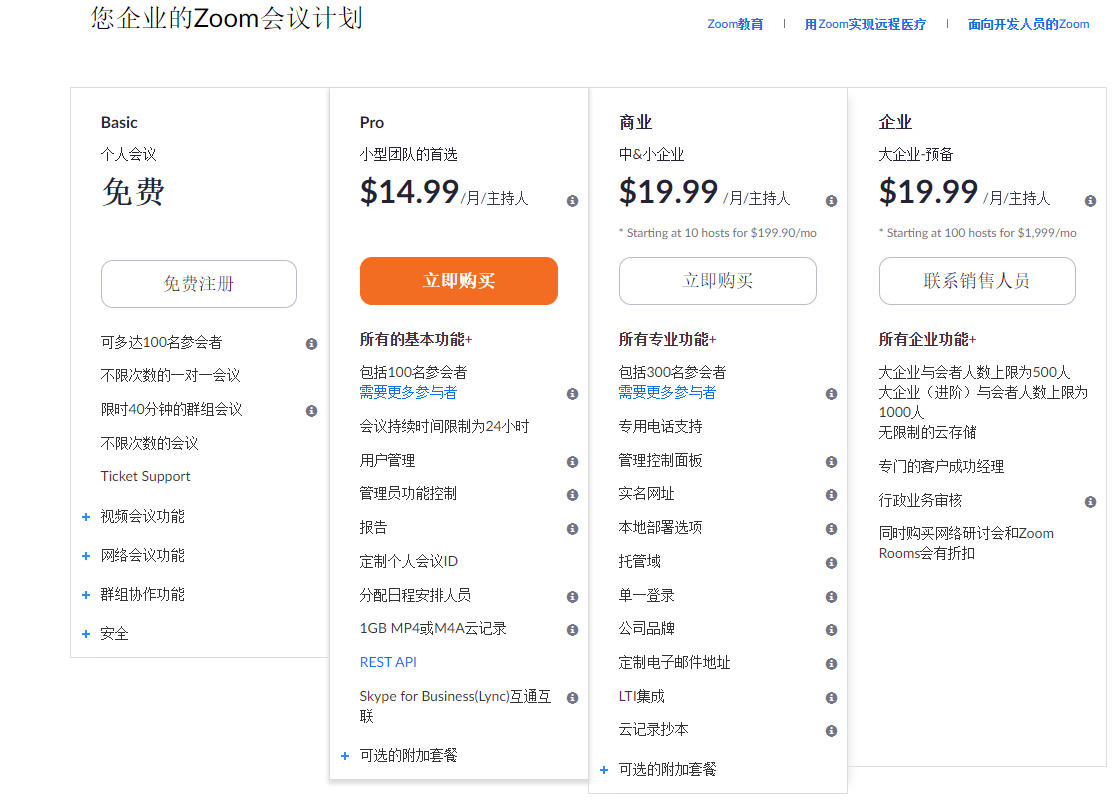
Task: Click info icon for 分配日程安排人员
Action: pos(572,597)
